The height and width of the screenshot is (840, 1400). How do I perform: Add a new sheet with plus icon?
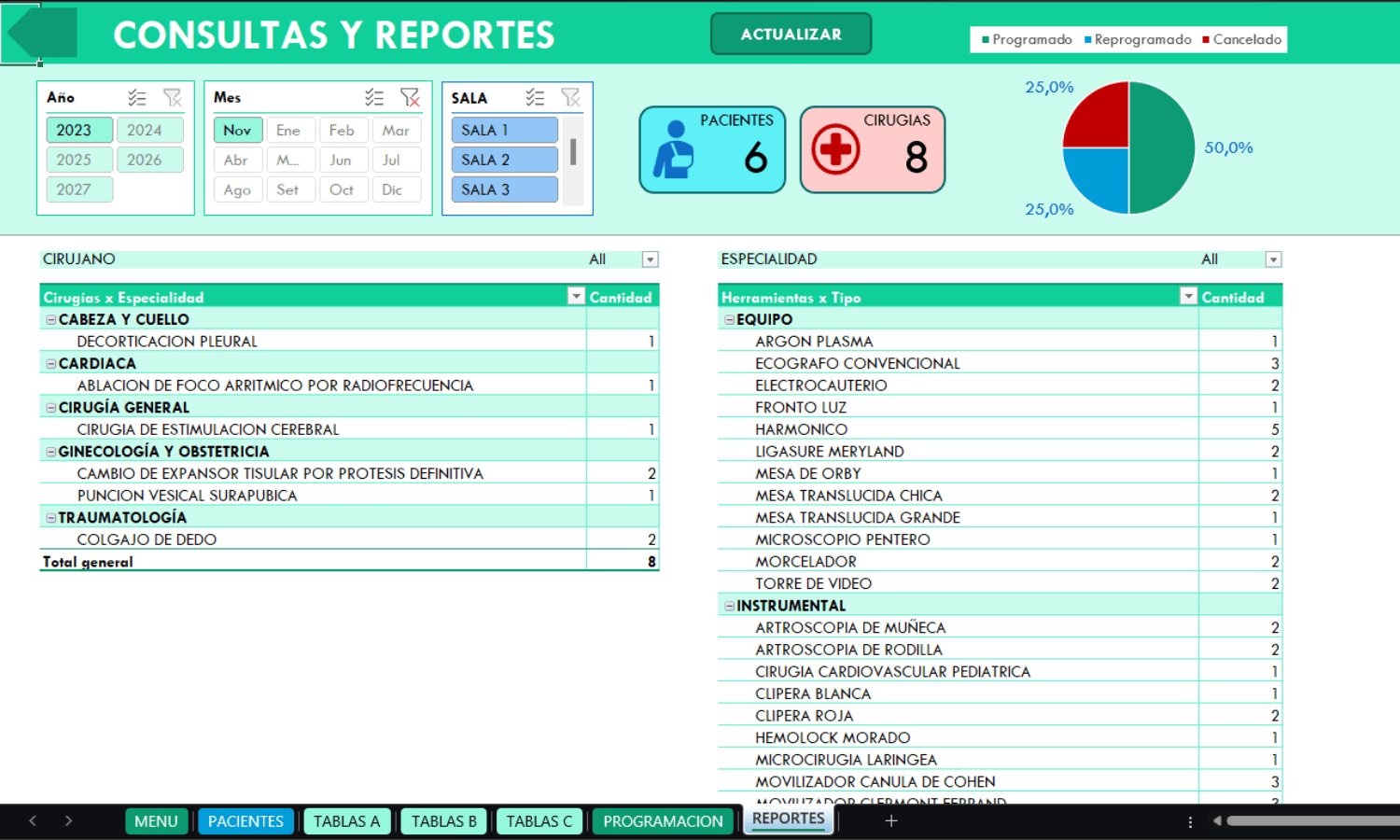pos(891,820)
